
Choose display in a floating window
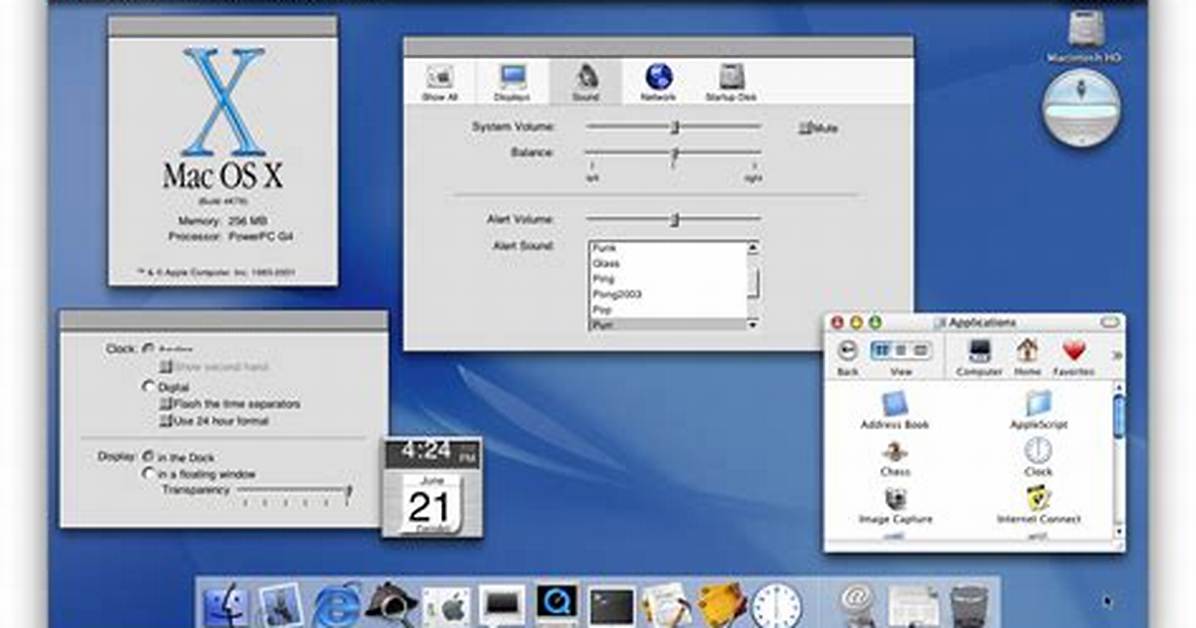(149, 474)
